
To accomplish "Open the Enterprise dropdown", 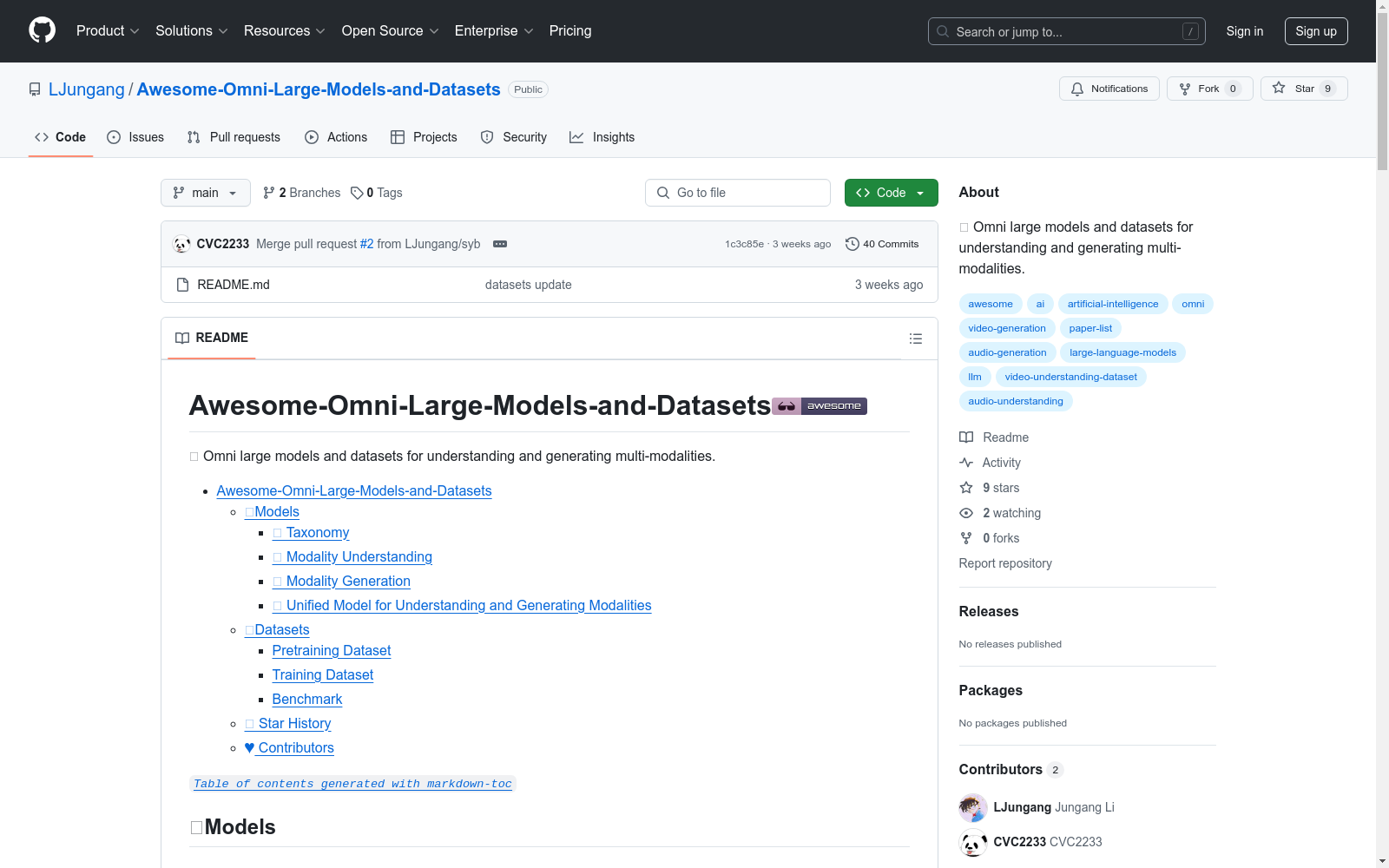I will coord(494,30).
